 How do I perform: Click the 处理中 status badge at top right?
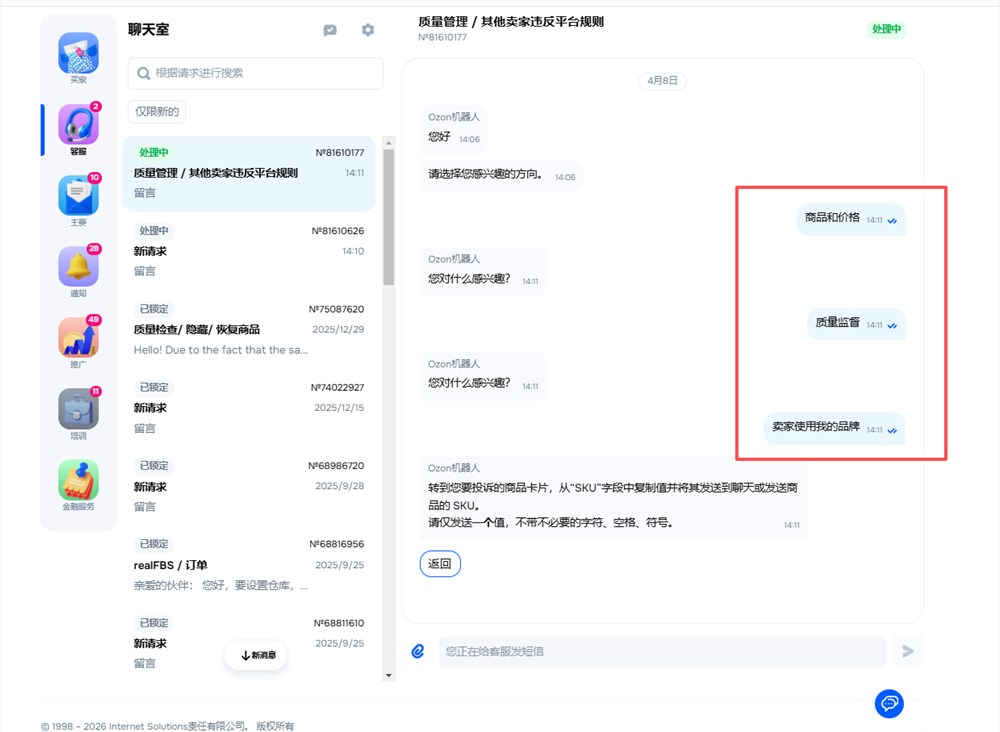point(886,30)
